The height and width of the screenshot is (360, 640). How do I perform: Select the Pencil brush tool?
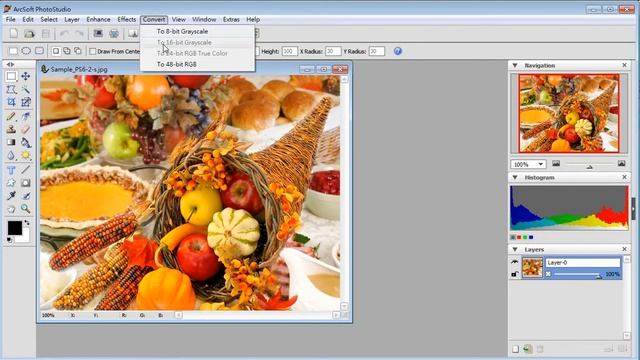coord(11,116)
